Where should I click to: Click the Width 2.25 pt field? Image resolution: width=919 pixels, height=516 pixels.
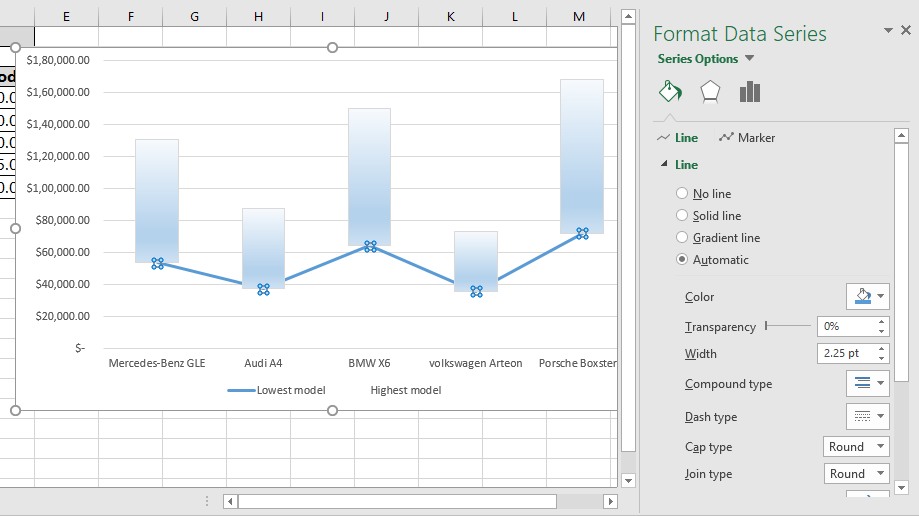(846, 354)
